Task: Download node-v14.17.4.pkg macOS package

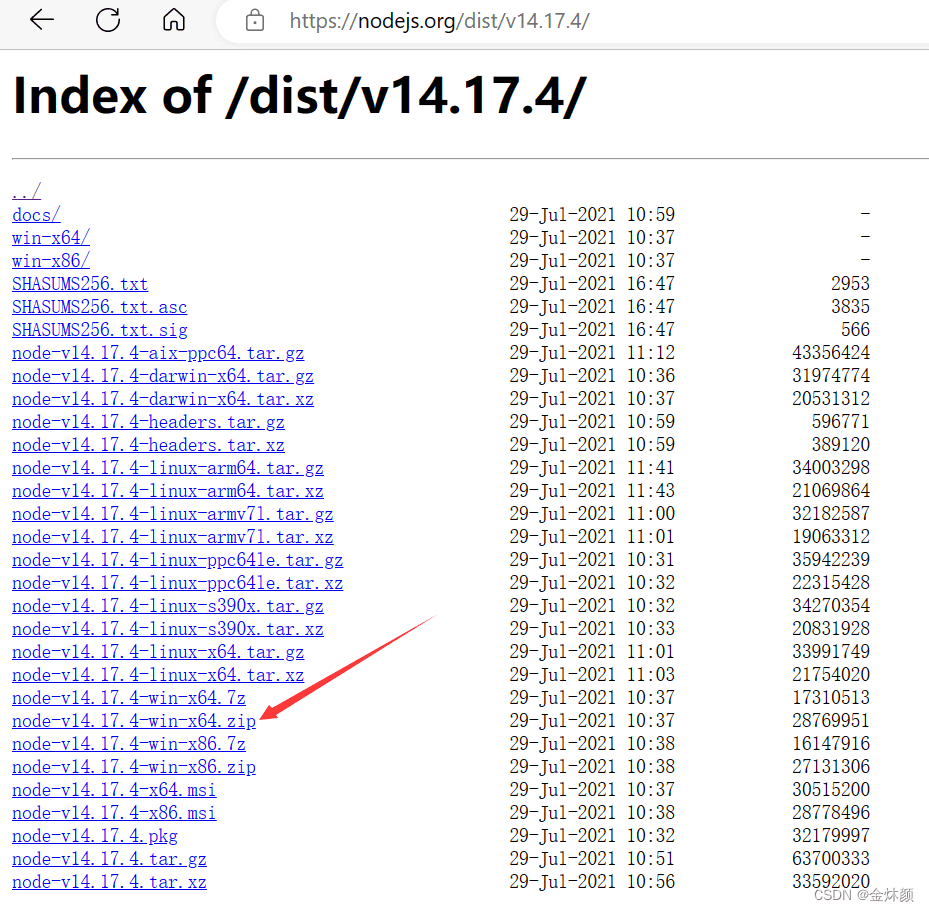Action: point(95,836)
